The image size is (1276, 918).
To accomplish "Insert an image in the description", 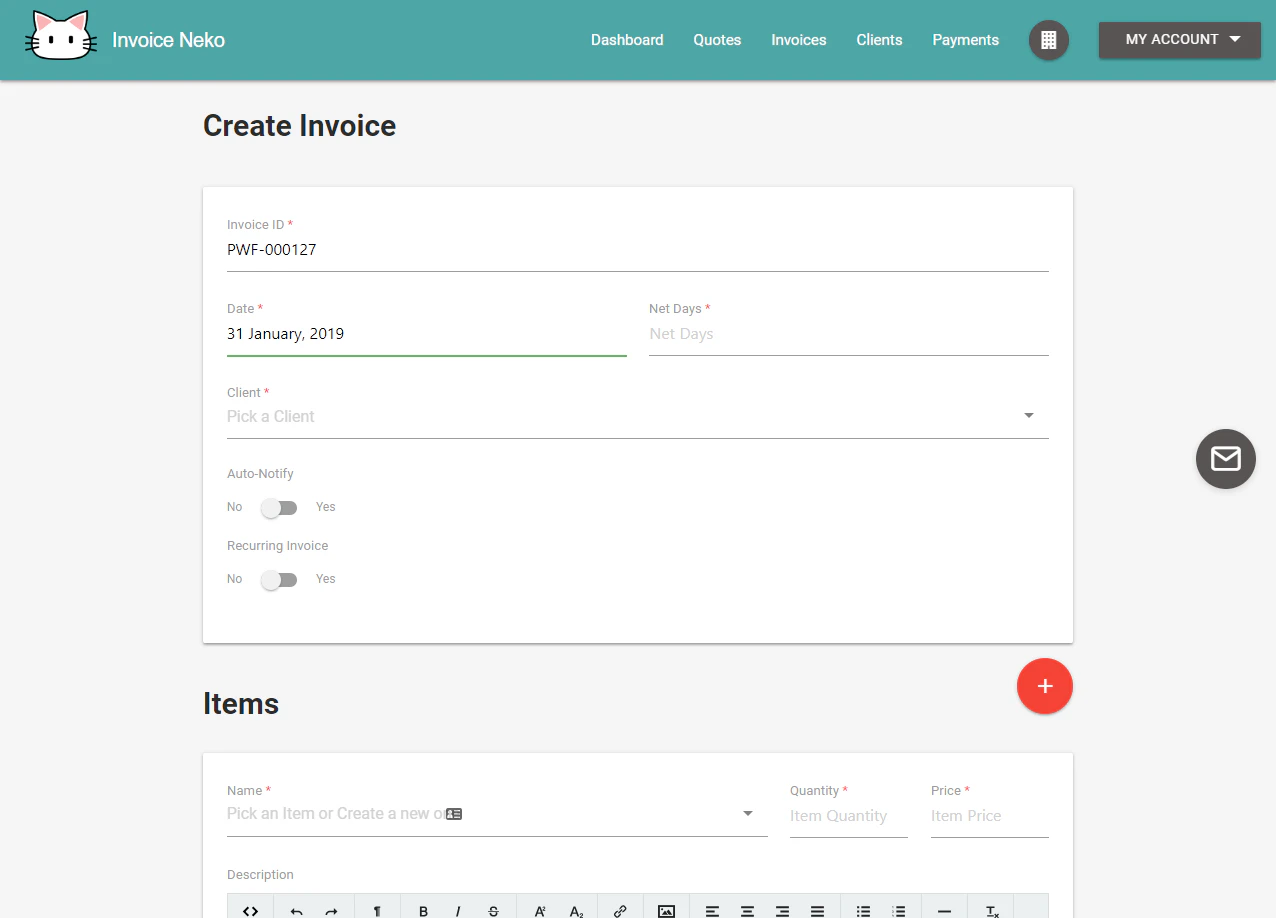I will coord(666,911).
